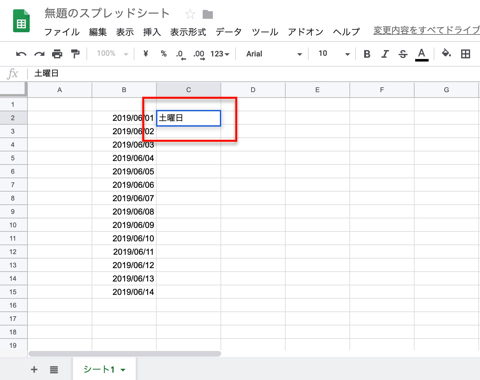Open the borders tool
This screenshot has height=380, width=480.
(465, 54)
